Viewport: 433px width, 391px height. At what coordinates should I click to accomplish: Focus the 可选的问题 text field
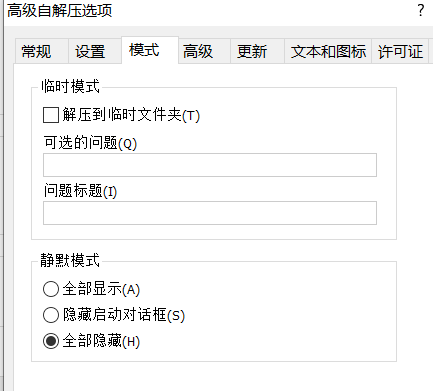click(210, 165)
